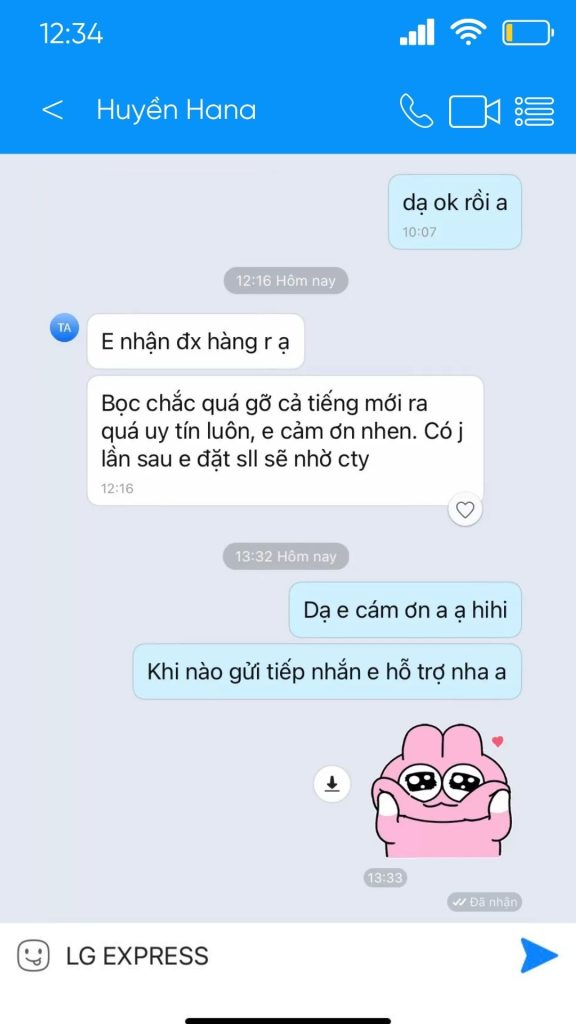The image size is (576, 1024).
Task: Open the emoji sticker picker
Action: [x=33, y=956]
